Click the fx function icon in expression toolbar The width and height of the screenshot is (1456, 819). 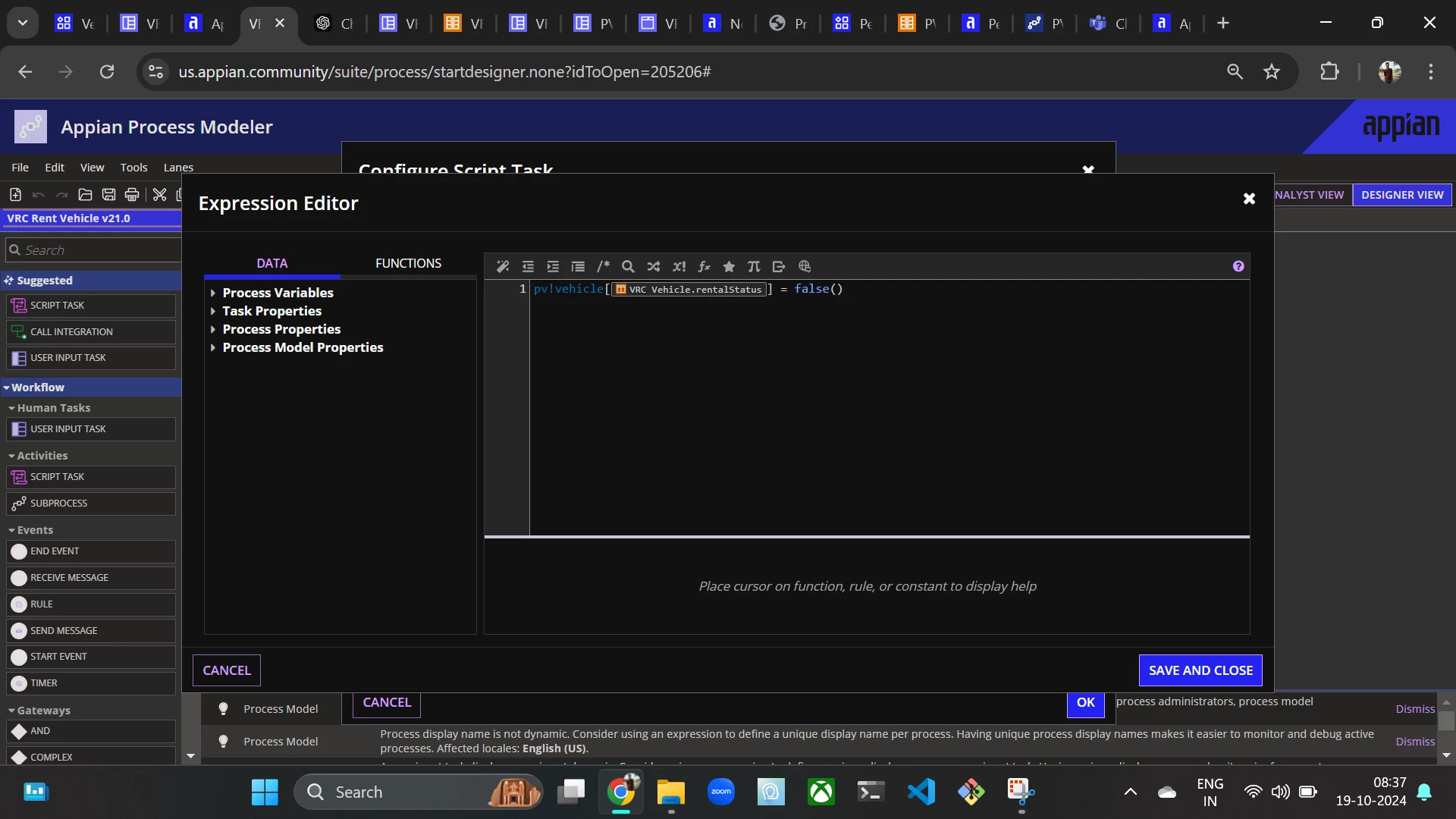click(x=704, y=266)
